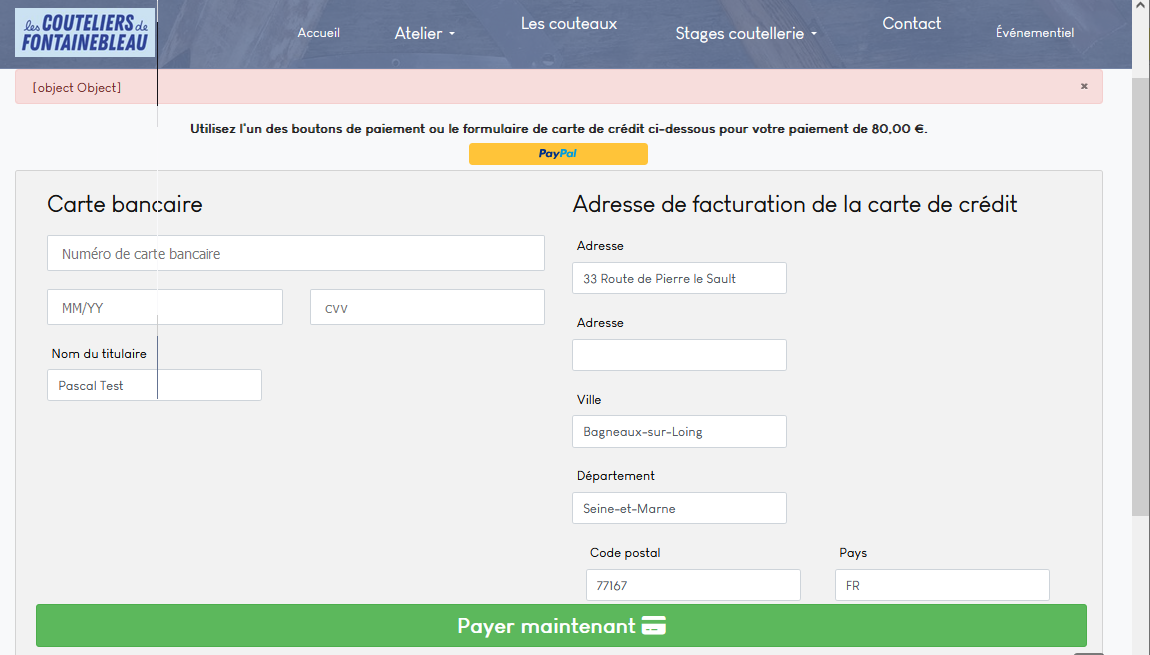Pay with the PayPal button

(558, 154)
